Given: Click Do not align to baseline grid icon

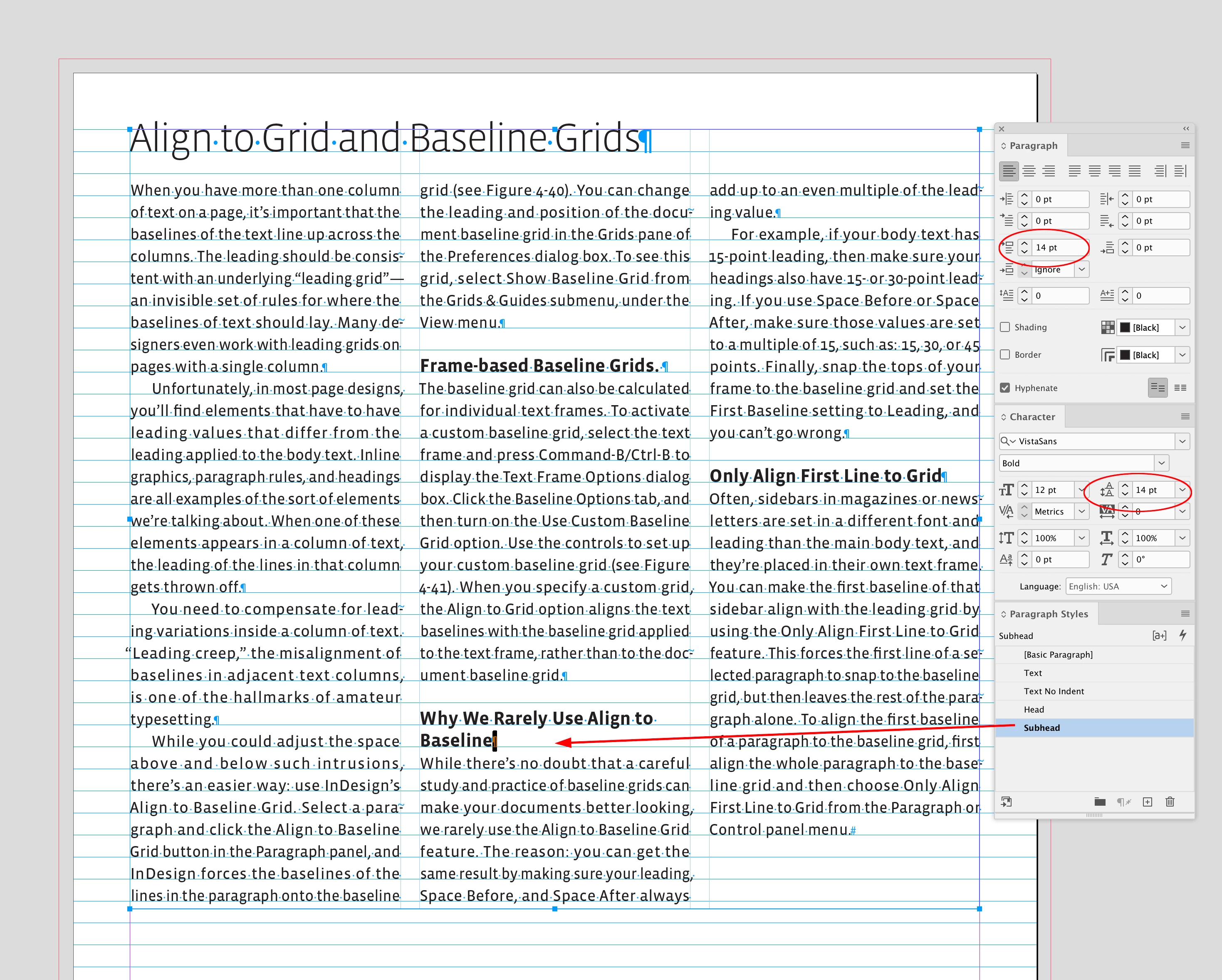Looking at the screenshot, I should coord(1158,388).
